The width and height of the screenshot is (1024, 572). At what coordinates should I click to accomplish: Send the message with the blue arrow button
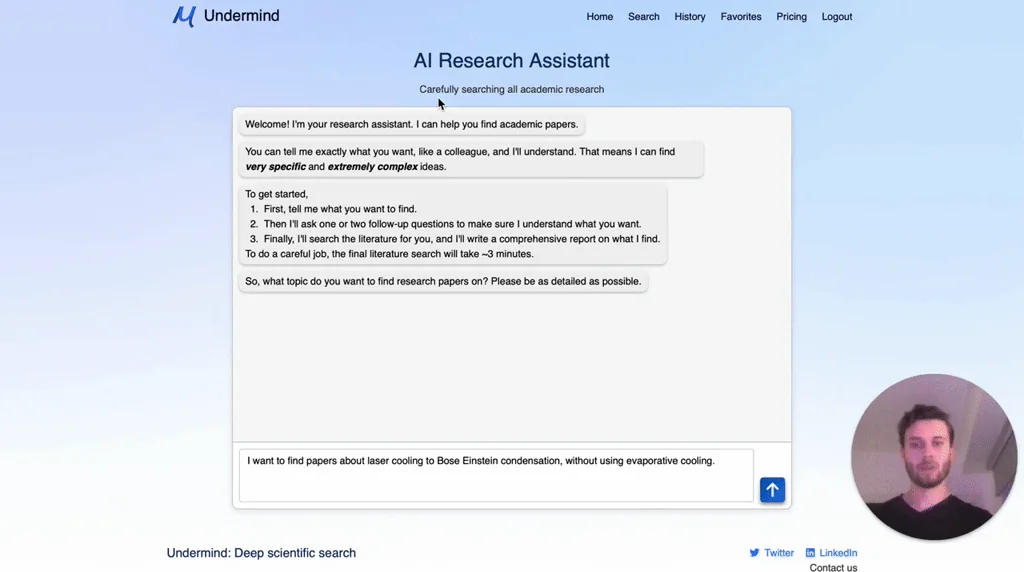(x=772, y=490)
